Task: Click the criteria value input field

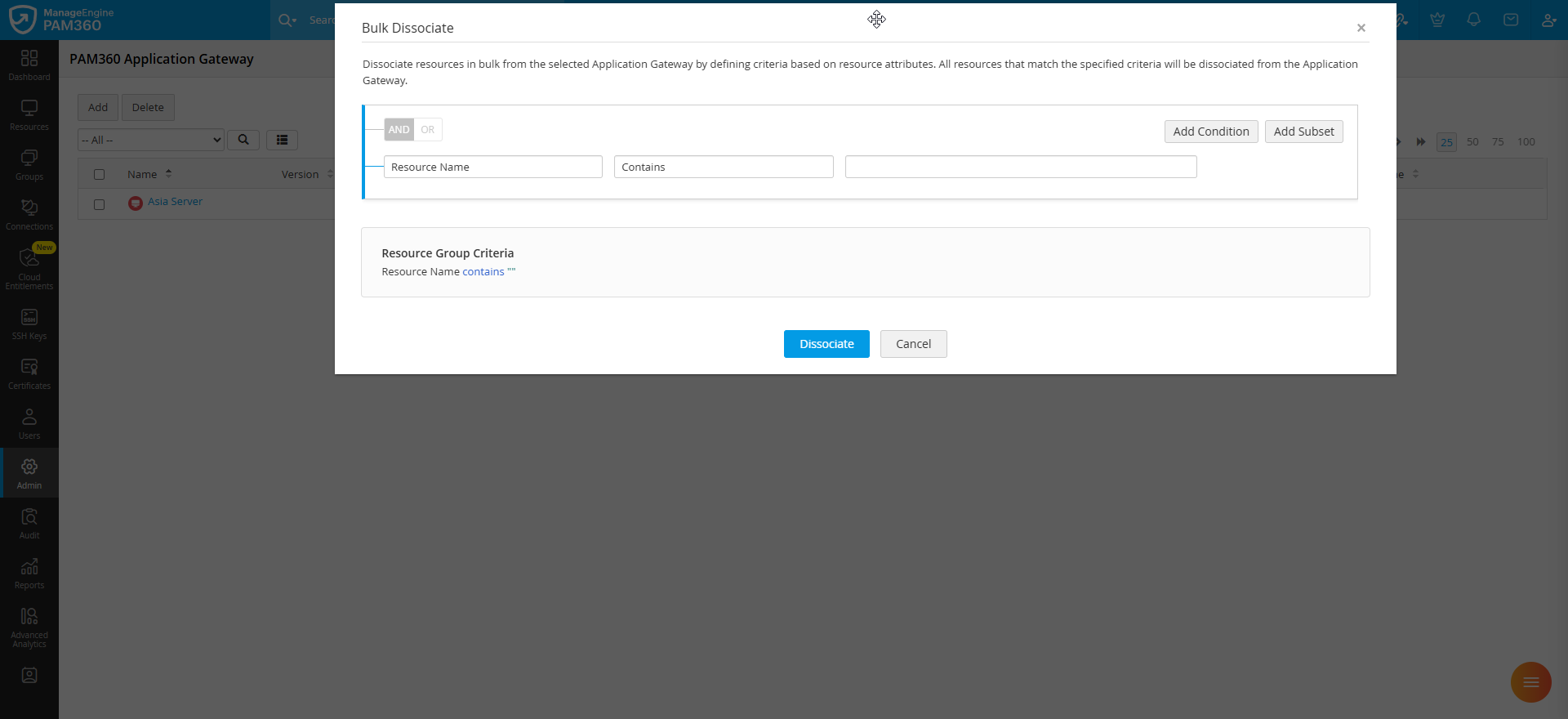Action: coord(1021,167)
